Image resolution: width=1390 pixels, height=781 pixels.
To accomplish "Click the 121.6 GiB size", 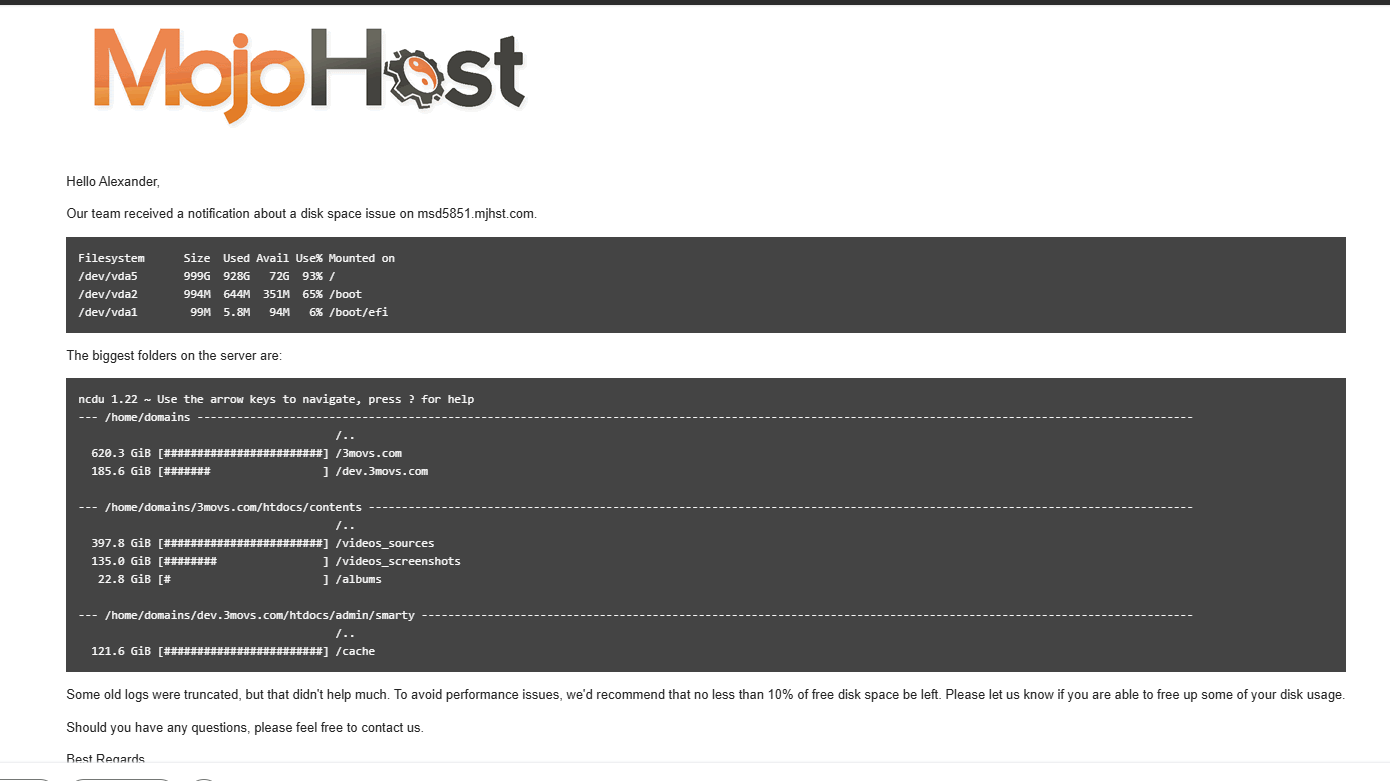I will pyautogui.click(x=121, y=651).
